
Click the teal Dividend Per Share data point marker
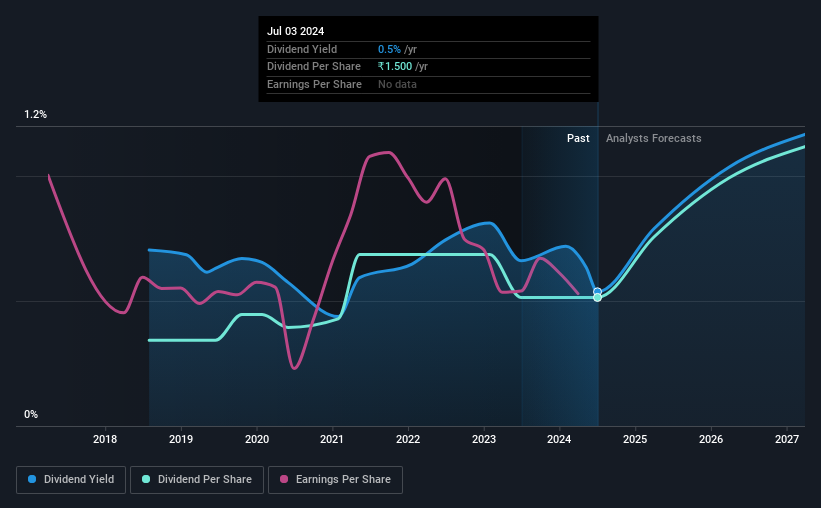click(x=597, y=297)
